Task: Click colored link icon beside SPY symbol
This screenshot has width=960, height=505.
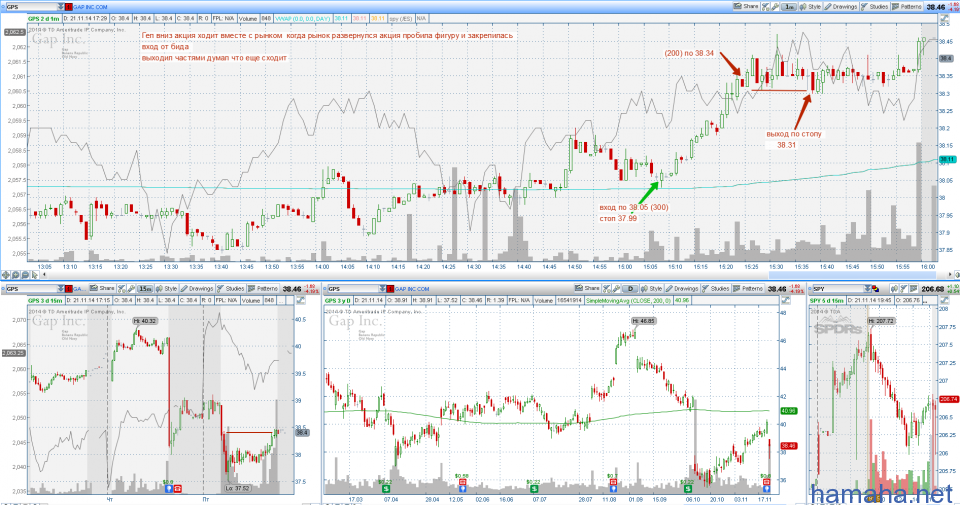Action: [x=876, y=289]
